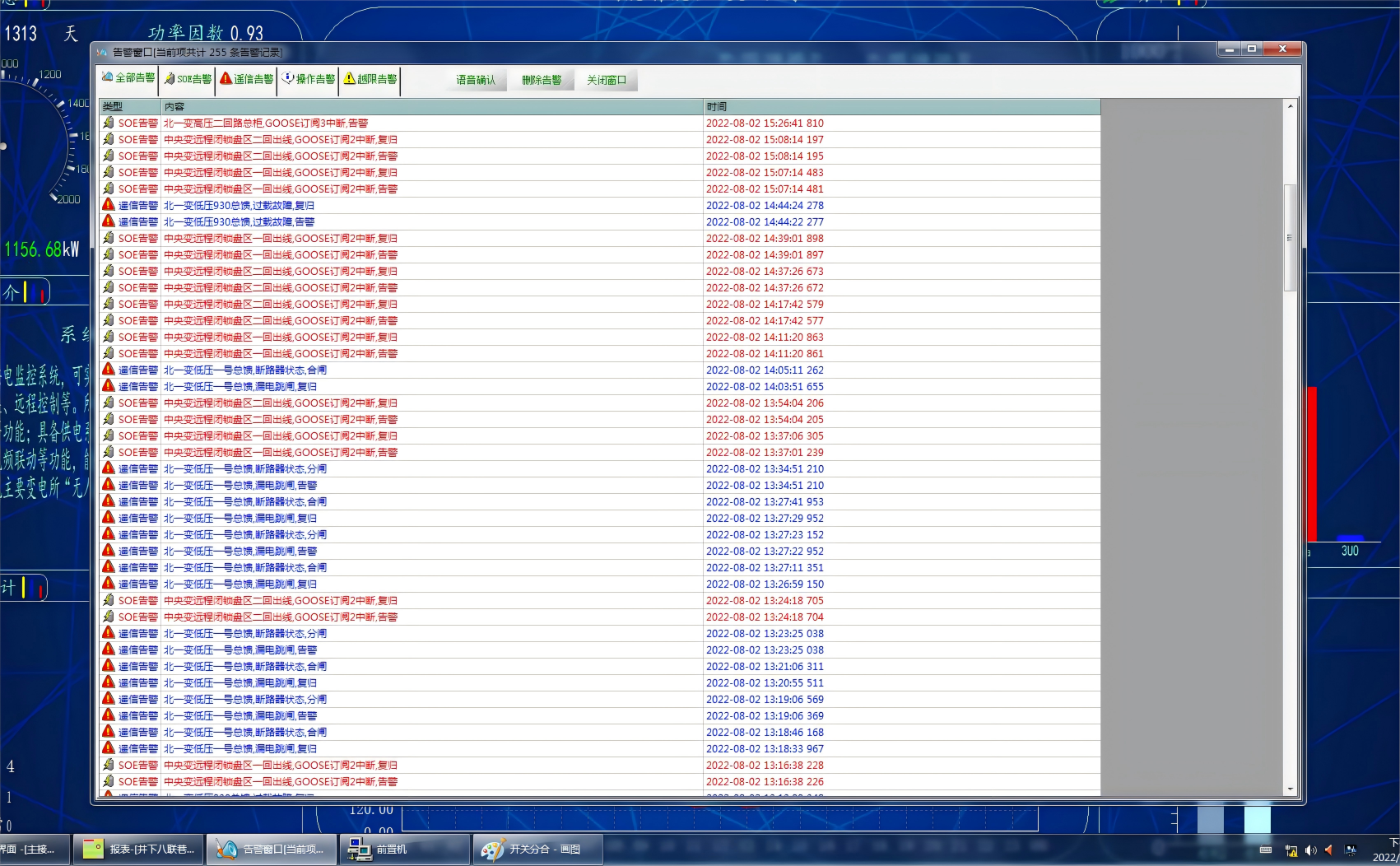
Task: Click the 内容 column header
Action: point(432,107)
